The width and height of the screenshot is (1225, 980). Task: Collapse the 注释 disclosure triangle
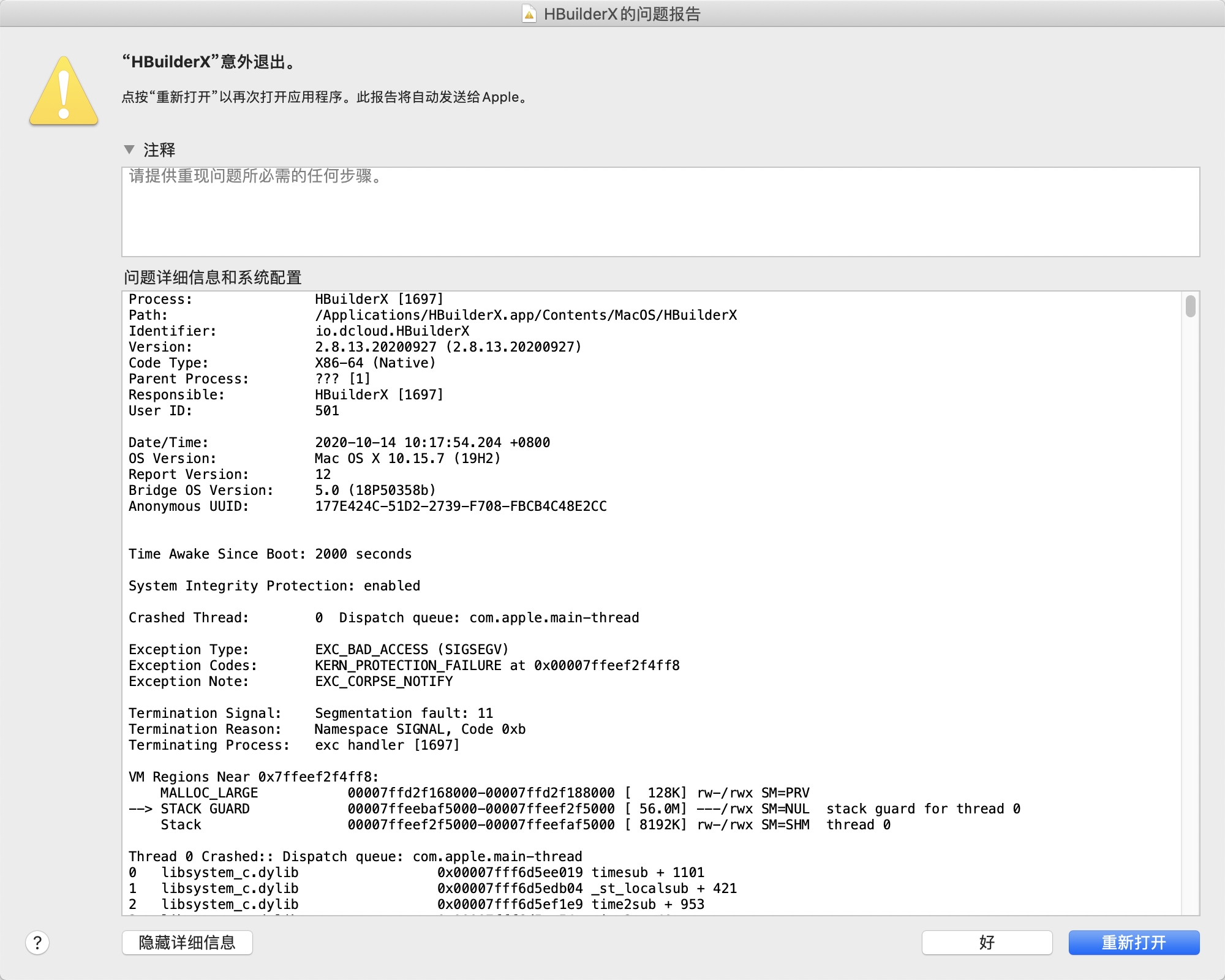tap(129, 149)
